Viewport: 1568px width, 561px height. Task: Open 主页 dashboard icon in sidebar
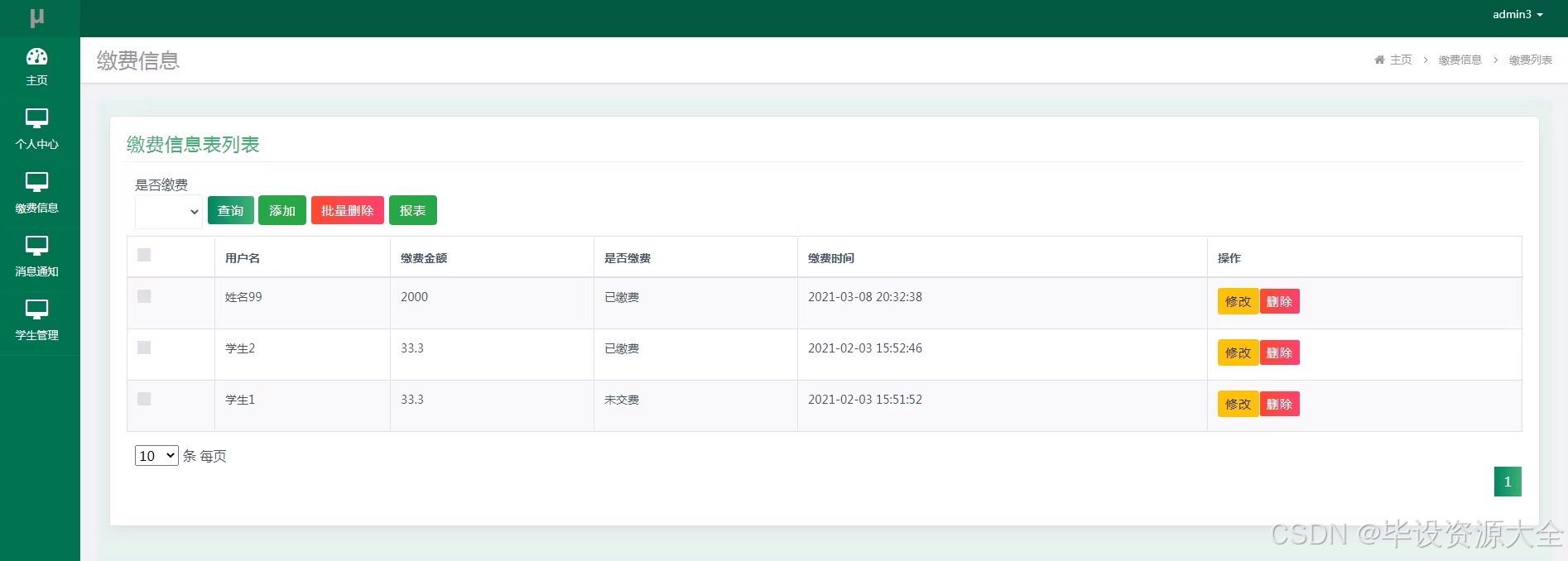37,56
